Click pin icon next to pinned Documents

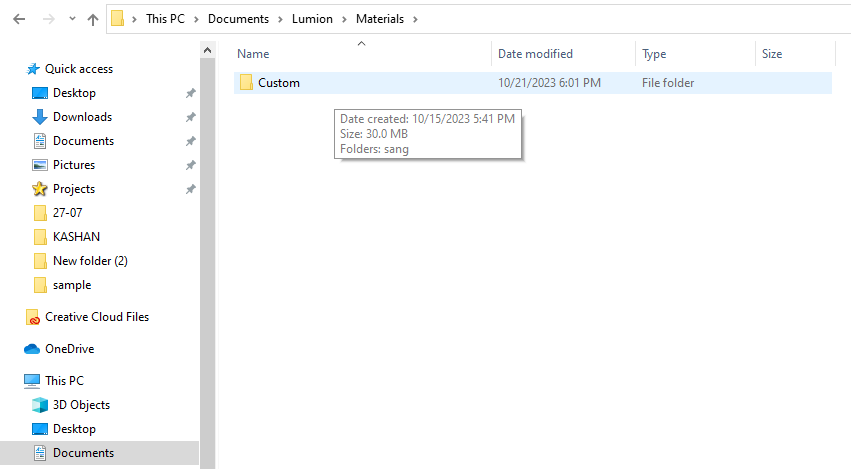(190, 141)
